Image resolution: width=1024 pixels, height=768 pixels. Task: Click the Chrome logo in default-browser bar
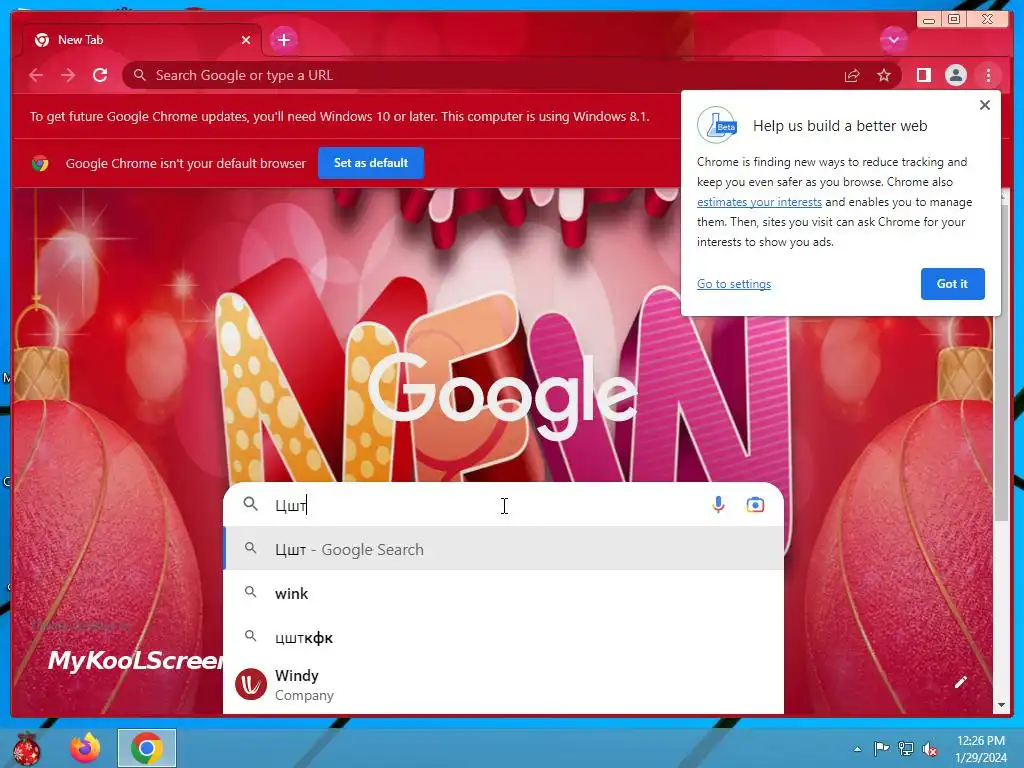(x=40, y=163)
